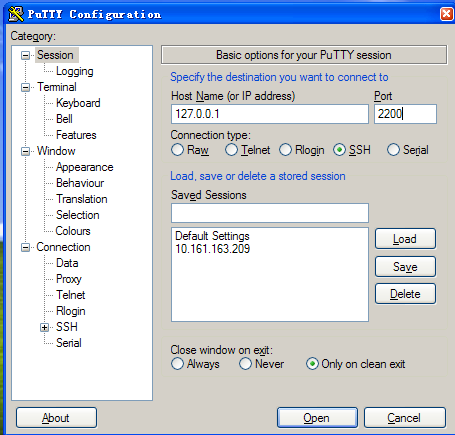This screenshot has width=455, height=435.
Task: Select the Serial connection radio button
Action: [x=393, y=150]
